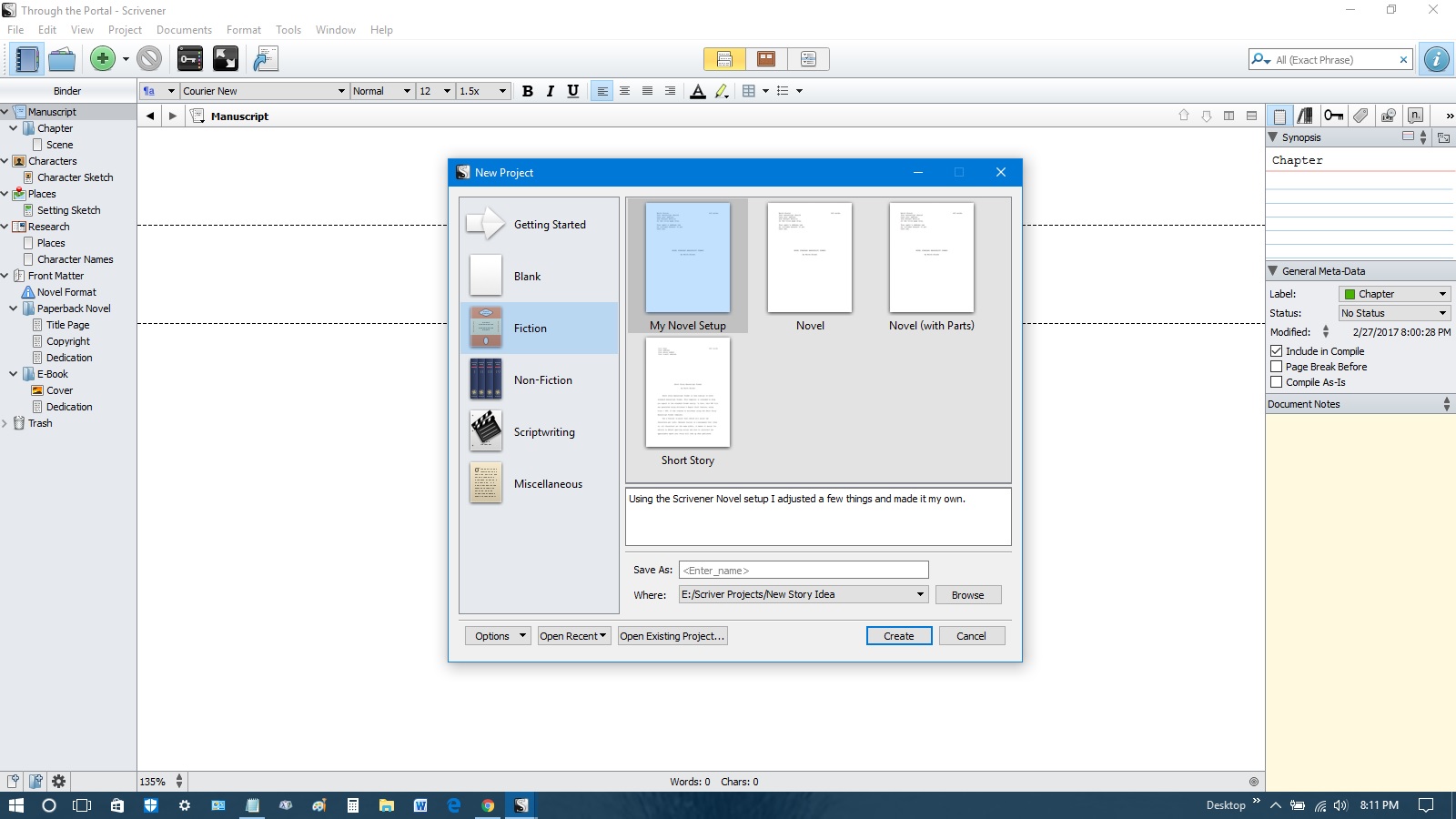Apply underline formatting
This screenshot has width=1456, height=819.
(x=572, y=91)
